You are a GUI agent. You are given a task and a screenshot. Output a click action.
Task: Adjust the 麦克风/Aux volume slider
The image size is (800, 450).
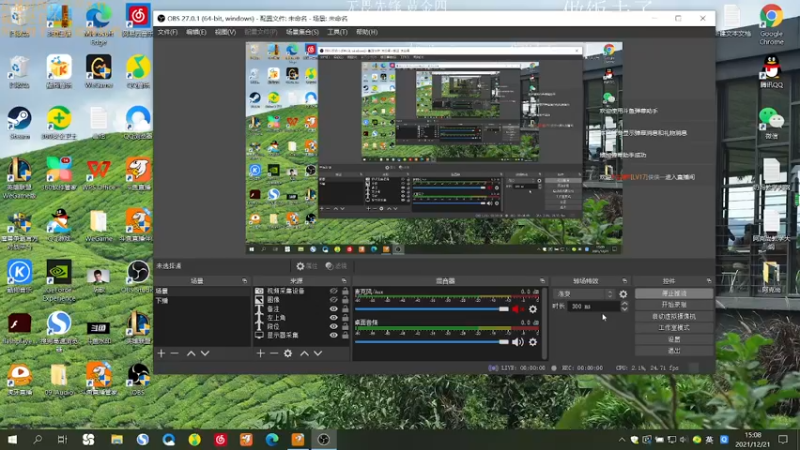tap(432, 309)
